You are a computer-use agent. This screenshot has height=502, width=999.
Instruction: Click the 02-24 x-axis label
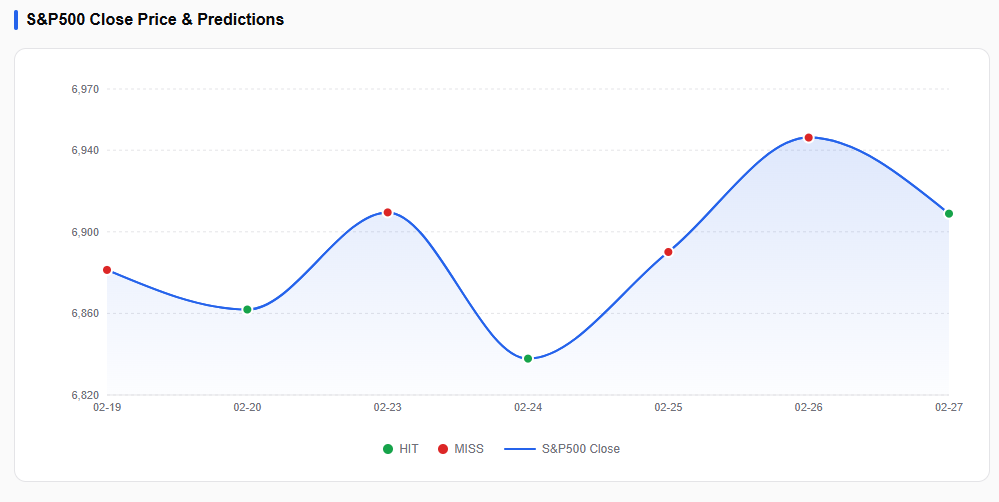(x=528, y=407)
